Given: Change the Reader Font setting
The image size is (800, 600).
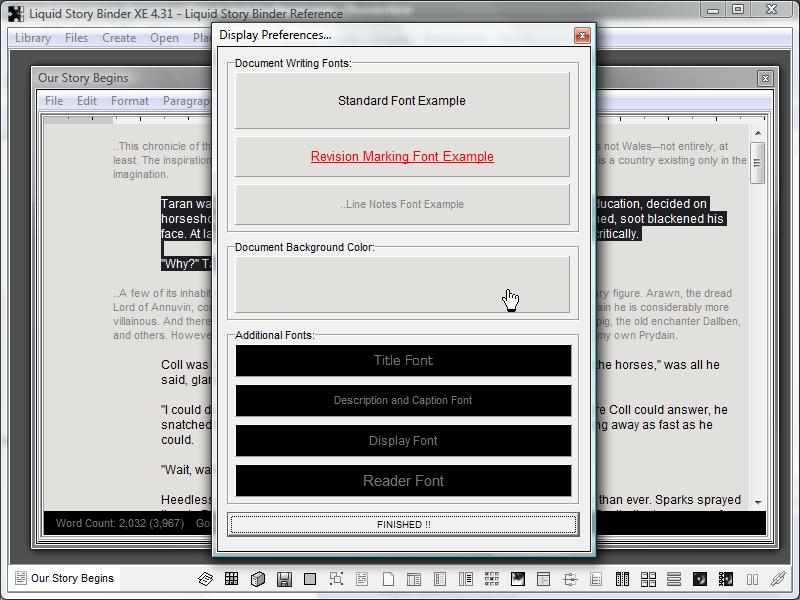Looking at the screenshot, I should click(403, 481).
